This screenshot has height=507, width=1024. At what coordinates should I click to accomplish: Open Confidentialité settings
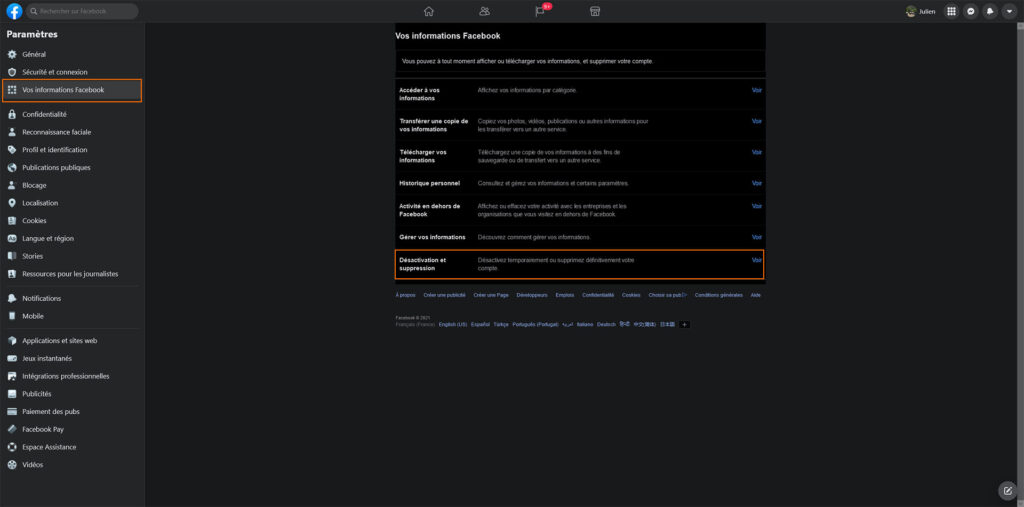[x=72, y=114]
